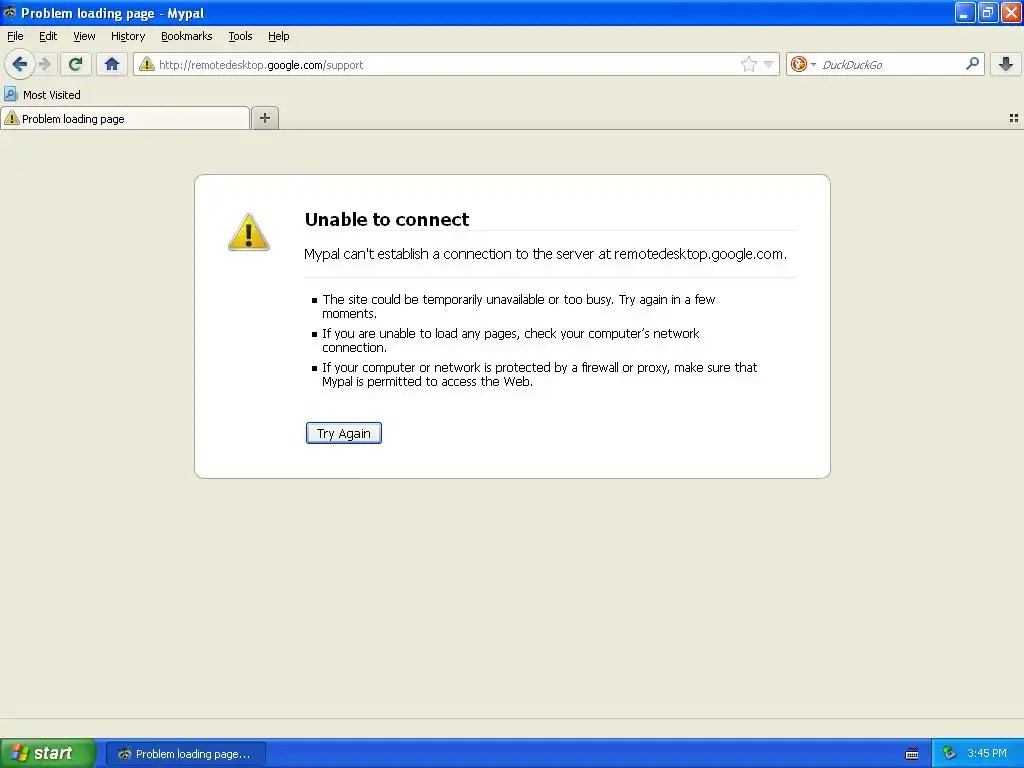This screenshot has width=1024, height=768.
Task: Minimize the Mypal window
Action: 965,12
